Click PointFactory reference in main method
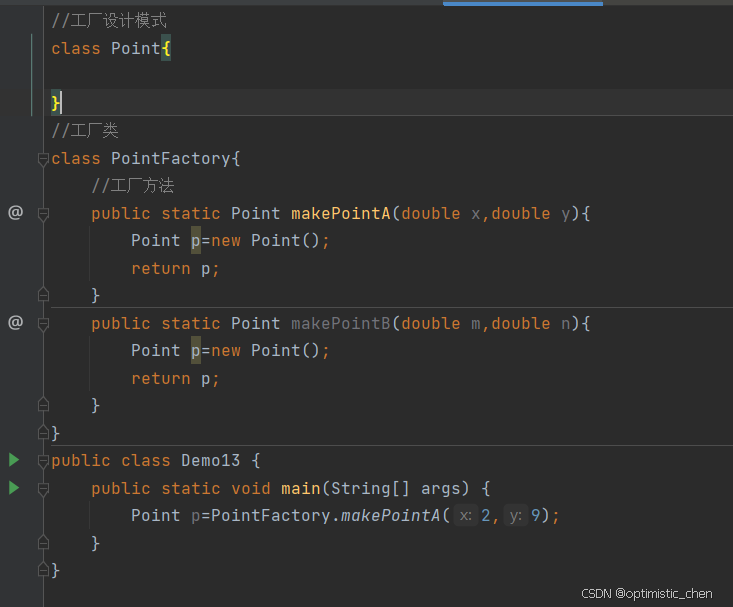This screenshot has height=607, width=733. click(271, 515)
